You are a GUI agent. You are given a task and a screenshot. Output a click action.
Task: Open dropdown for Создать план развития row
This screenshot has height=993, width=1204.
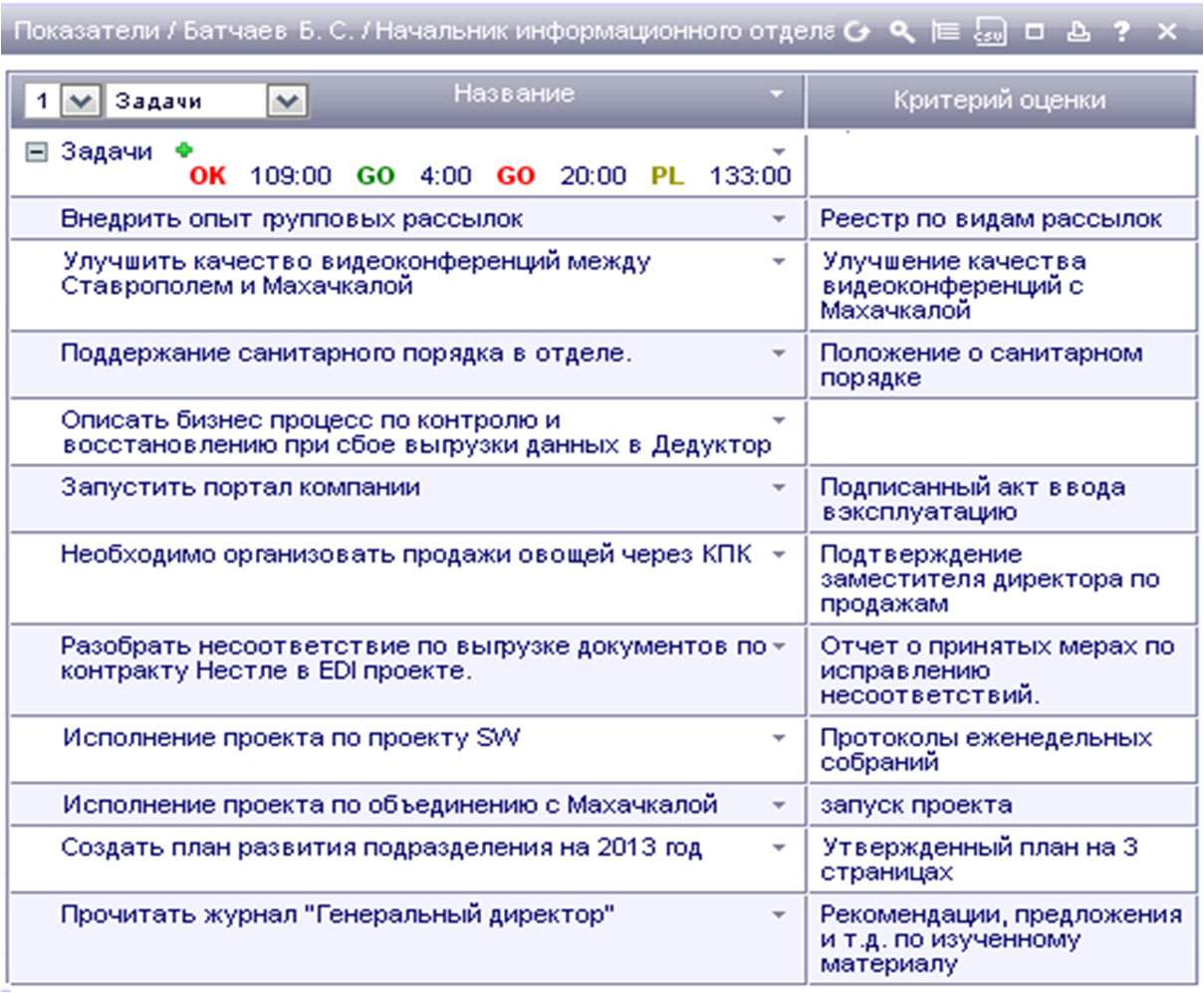point(780,849)
